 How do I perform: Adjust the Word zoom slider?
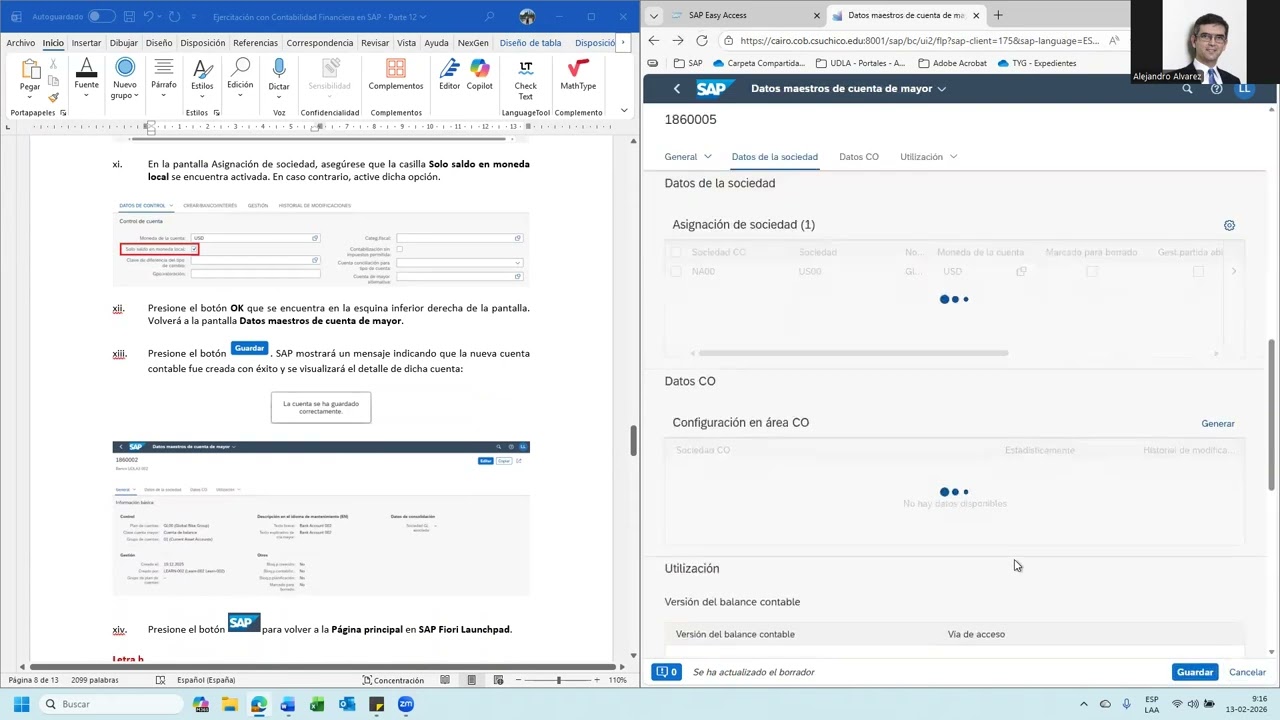point(558,680)
